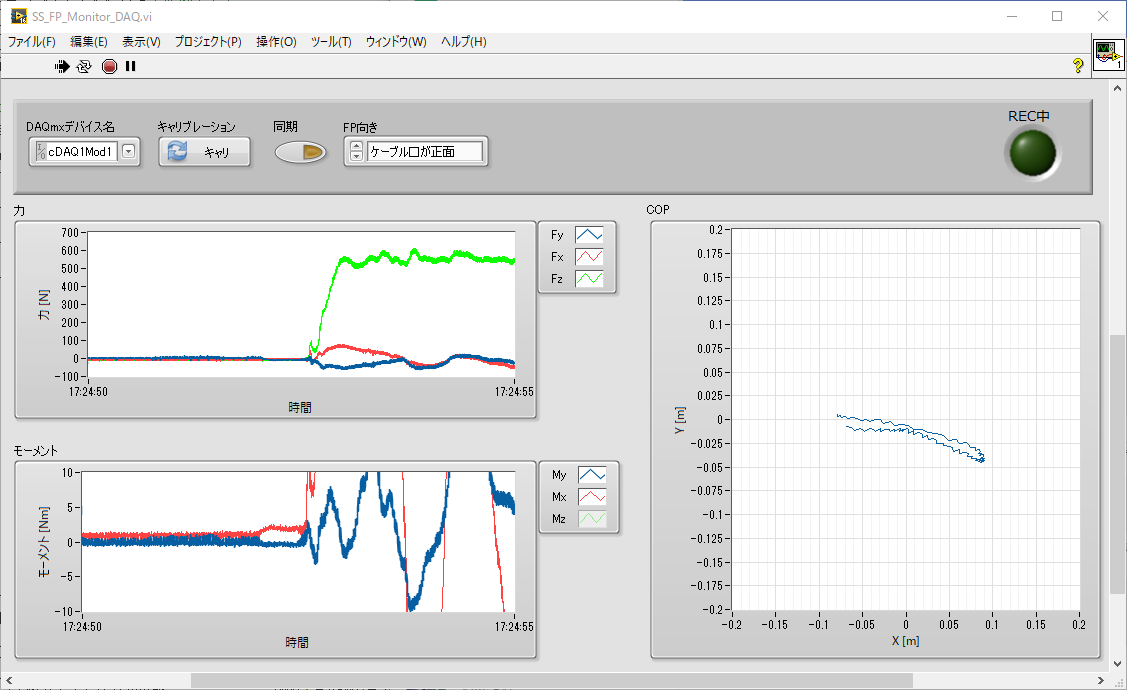Click the My blue plot sample in the legend
Image resolution: width=1127 pixels, height=690 pixels.
(x=592, y=475)
